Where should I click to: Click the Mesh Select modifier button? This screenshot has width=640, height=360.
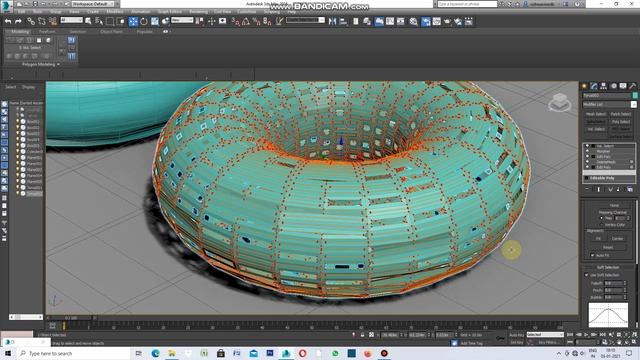click(x=596, y=114)
